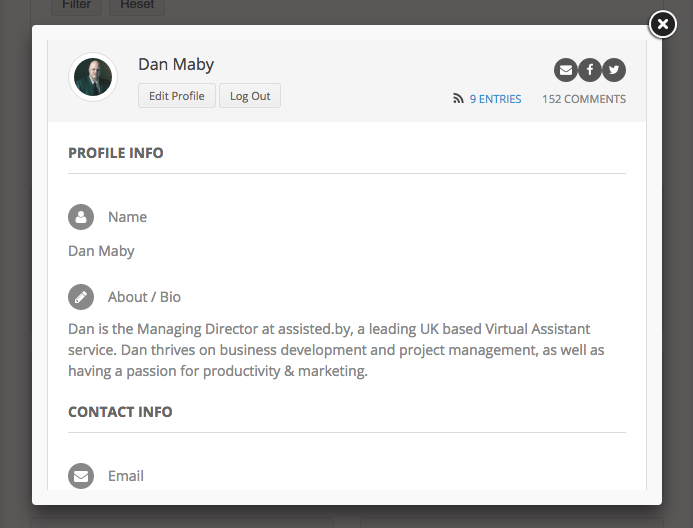Viewport: 693px width, 528px height.
Task: Click the RSS feed icon beside entries
Action: 458,99
